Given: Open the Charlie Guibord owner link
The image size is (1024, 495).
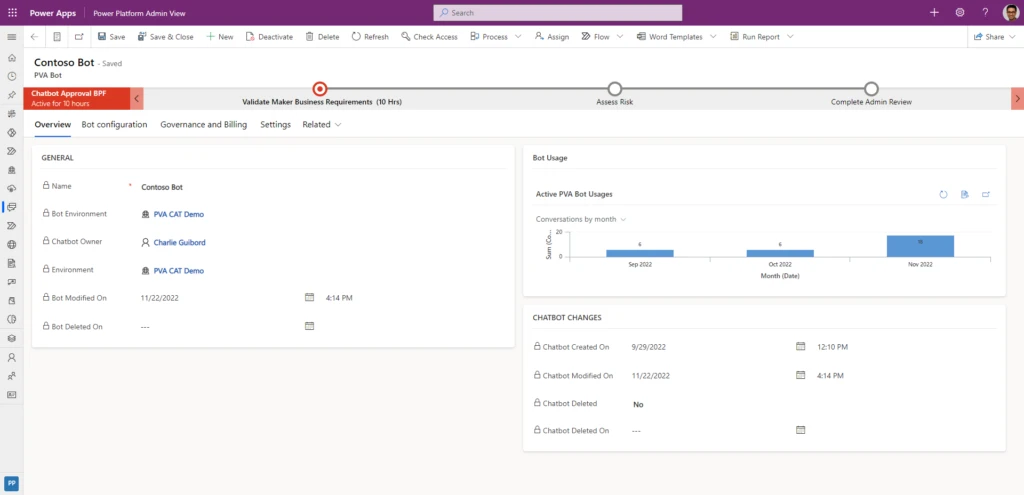Looking at the screenshot, I should 179,242.
